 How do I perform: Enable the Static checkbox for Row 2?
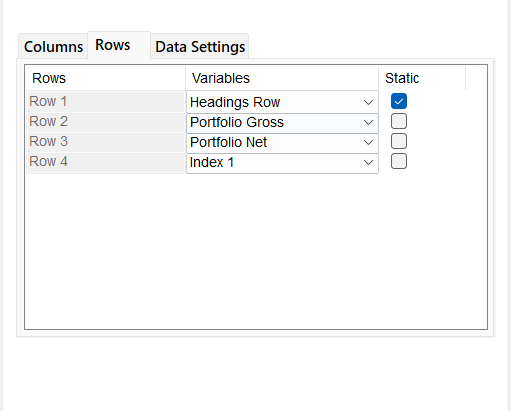[399, 121]
